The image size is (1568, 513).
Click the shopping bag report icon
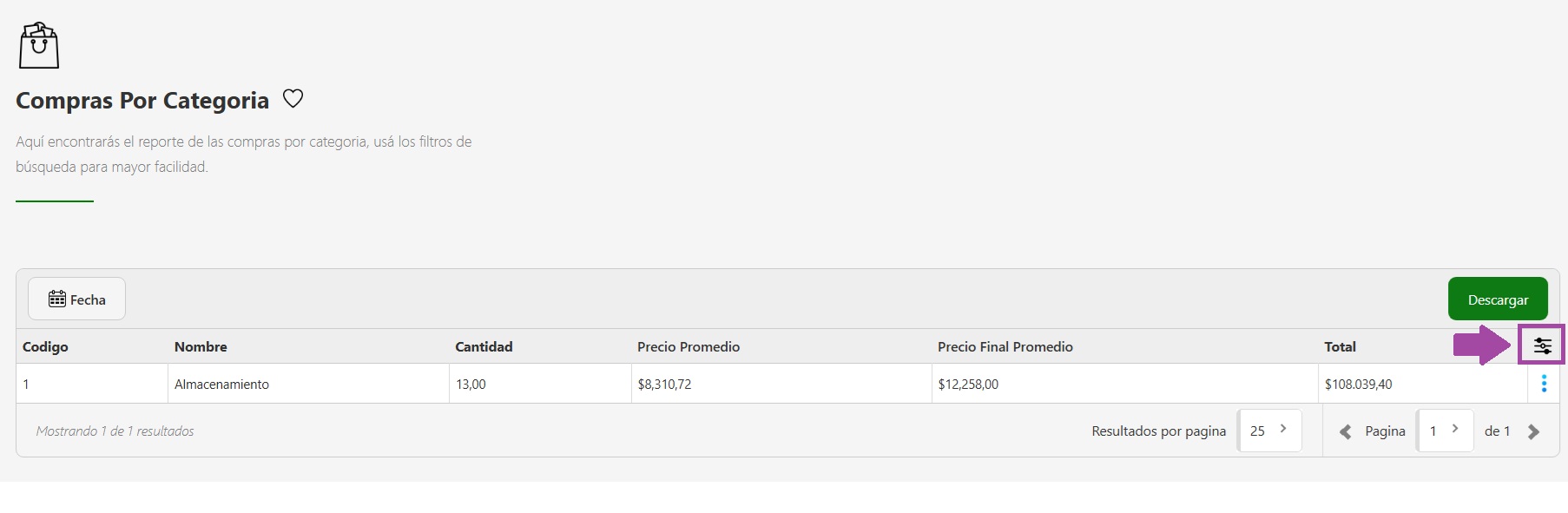tap(39, 46)
